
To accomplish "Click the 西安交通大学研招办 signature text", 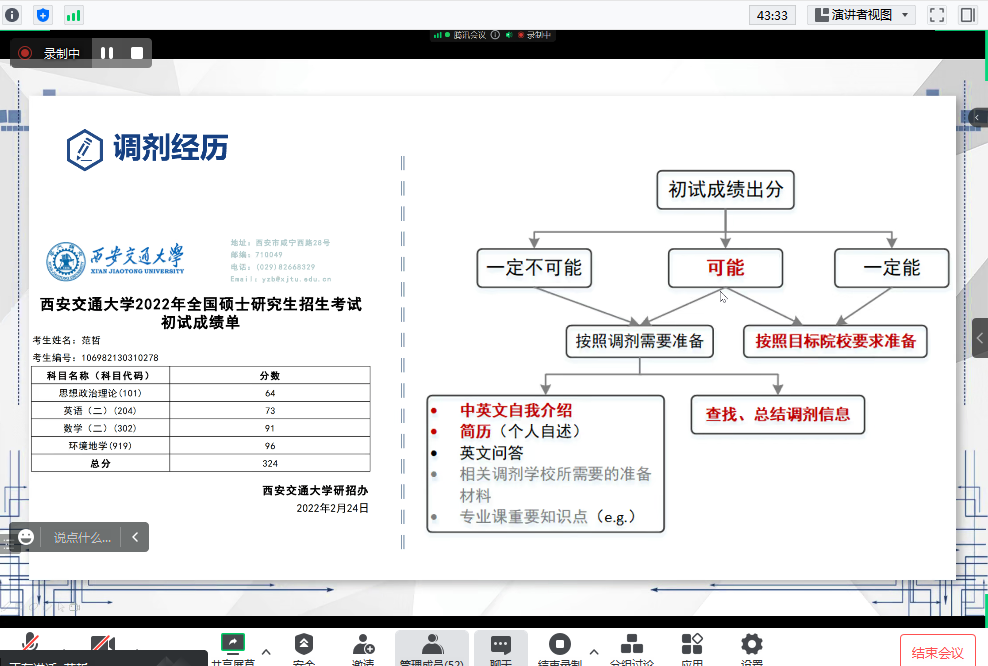I will click(315, 490).
